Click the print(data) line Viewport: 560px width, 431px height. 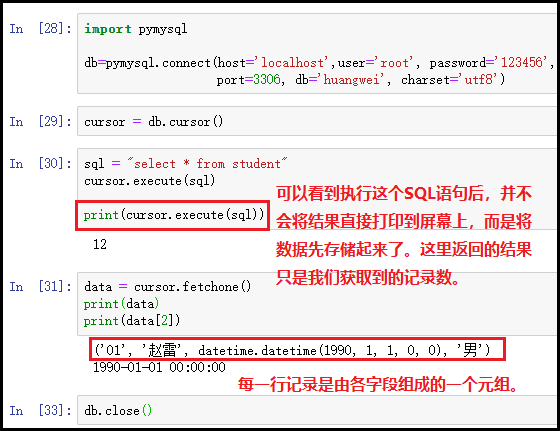121,304
